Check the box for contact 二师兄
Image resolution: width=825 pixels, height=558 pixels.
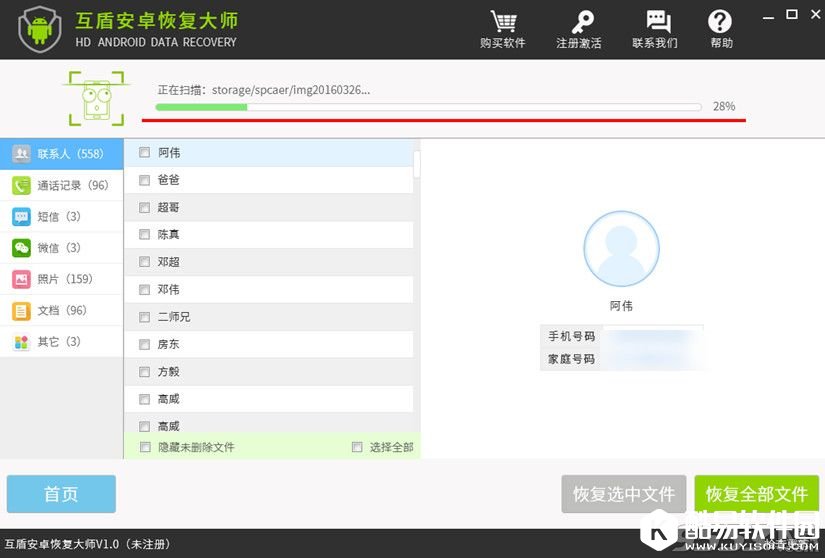(x=144, y=317)
